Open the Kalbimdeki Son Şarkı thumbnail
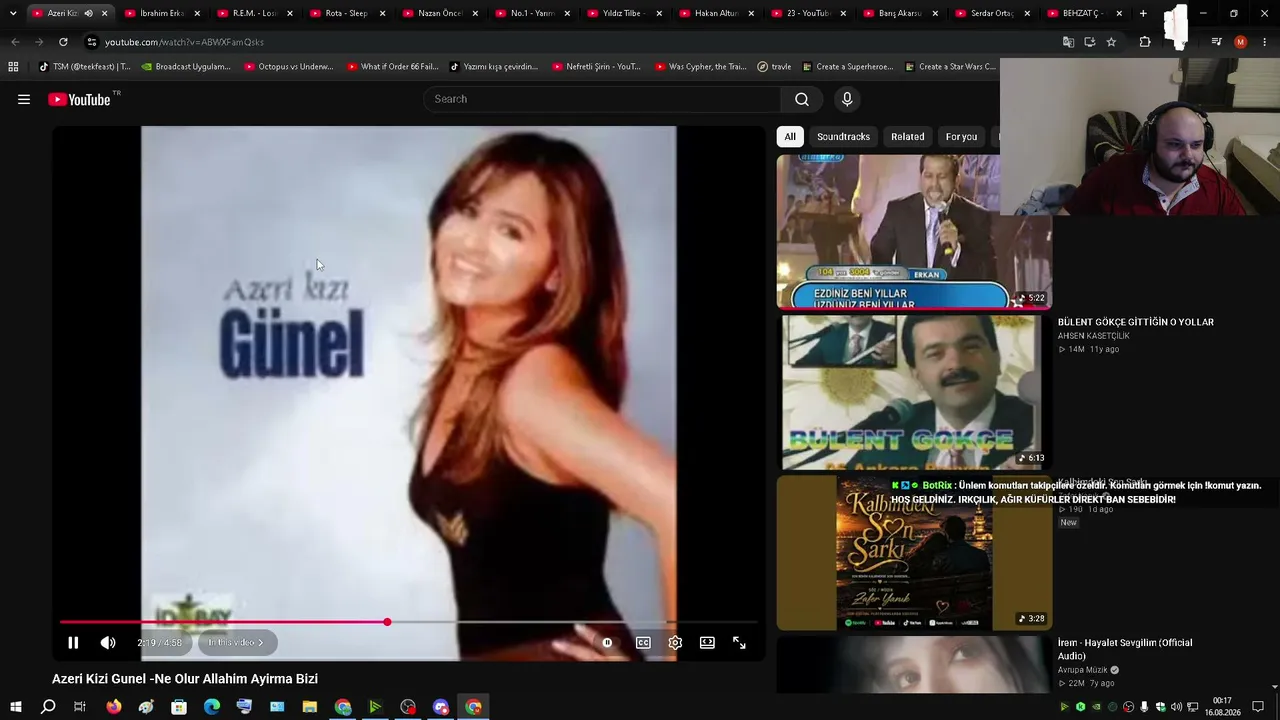Screen dimensions: 1280x720 click(914, 553)
